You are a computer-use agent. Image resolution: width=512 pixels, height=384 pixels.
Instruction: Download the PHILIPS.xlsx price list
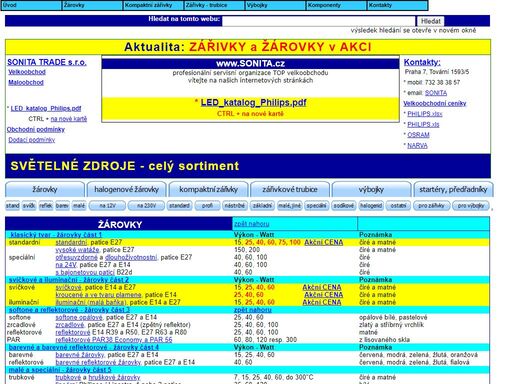[x=425, y=114]
